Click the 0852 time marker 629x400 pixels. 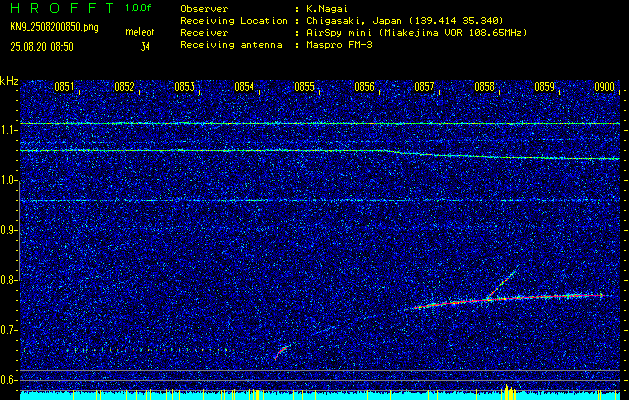point(124,87)
